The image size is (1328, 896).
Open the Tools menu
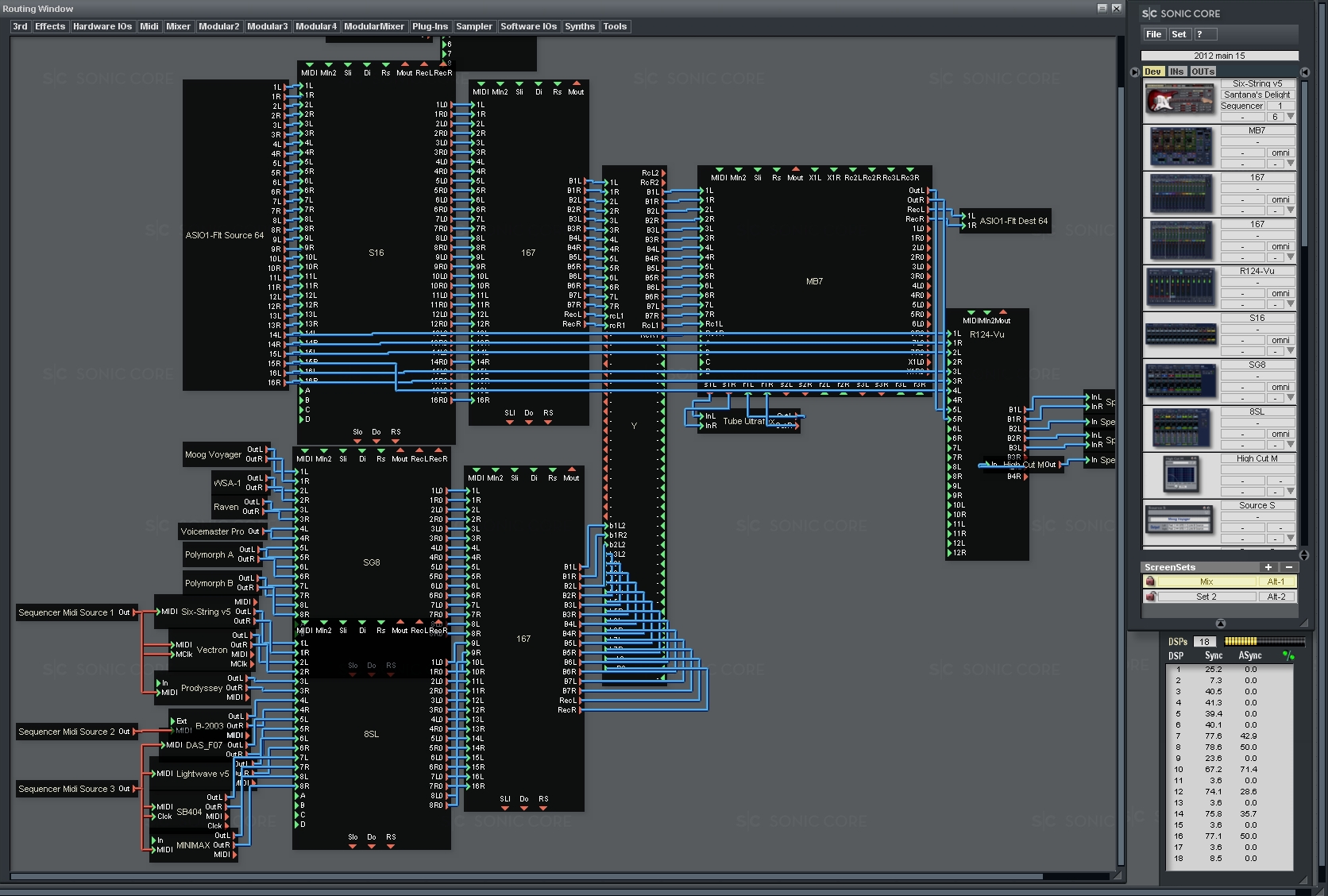(615, 26)
